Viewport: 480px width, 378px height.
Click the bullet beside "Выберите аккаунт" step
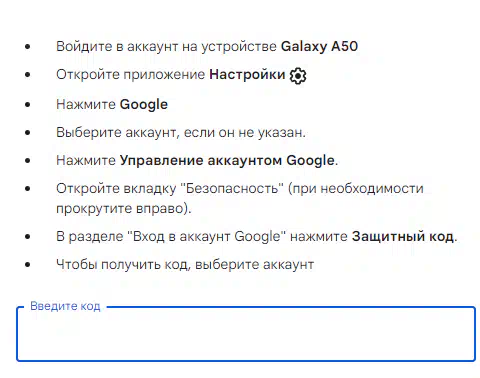click(x=28, y=133)
